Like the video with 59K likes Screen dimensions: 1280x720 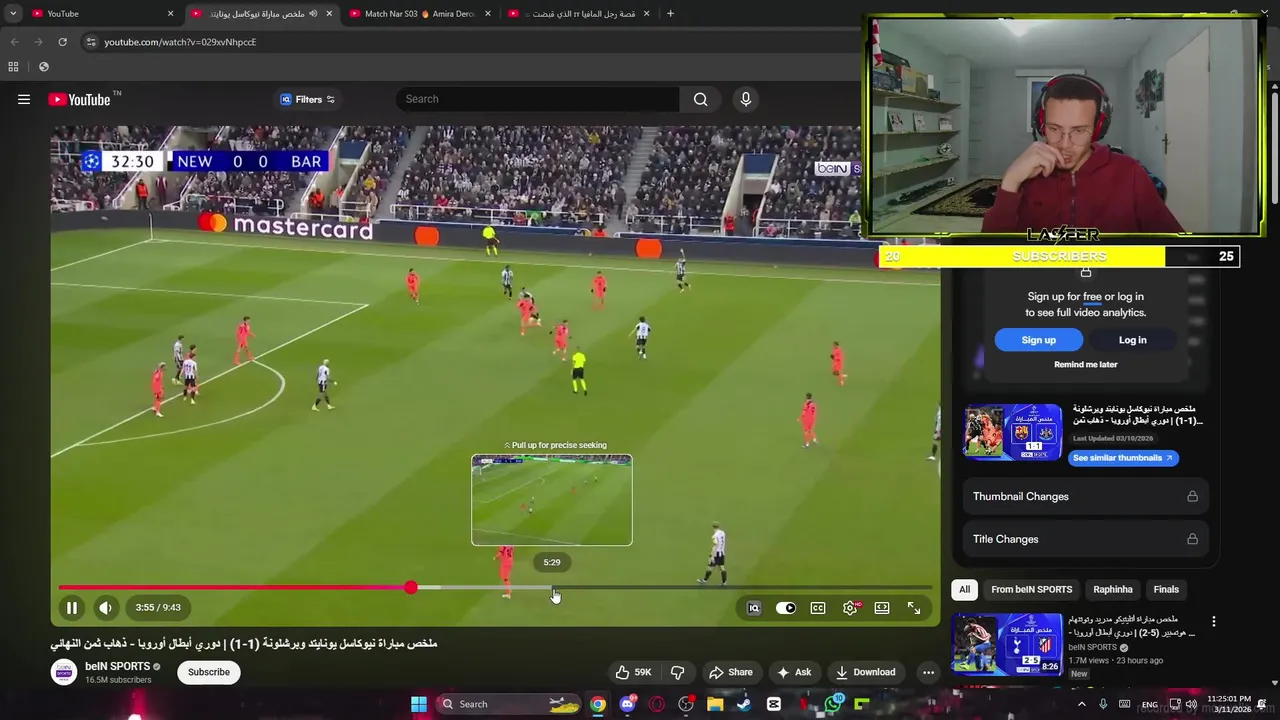click(633, 672)
